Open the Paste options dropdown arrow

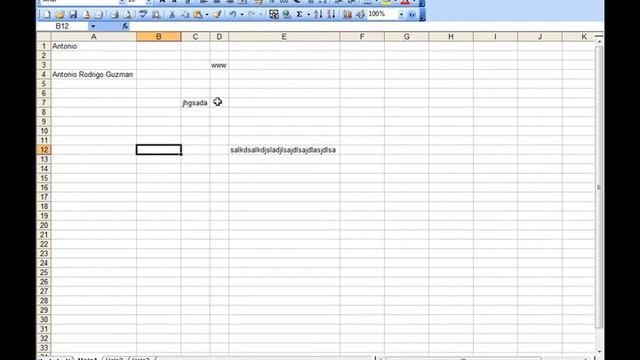coord(207,15)
